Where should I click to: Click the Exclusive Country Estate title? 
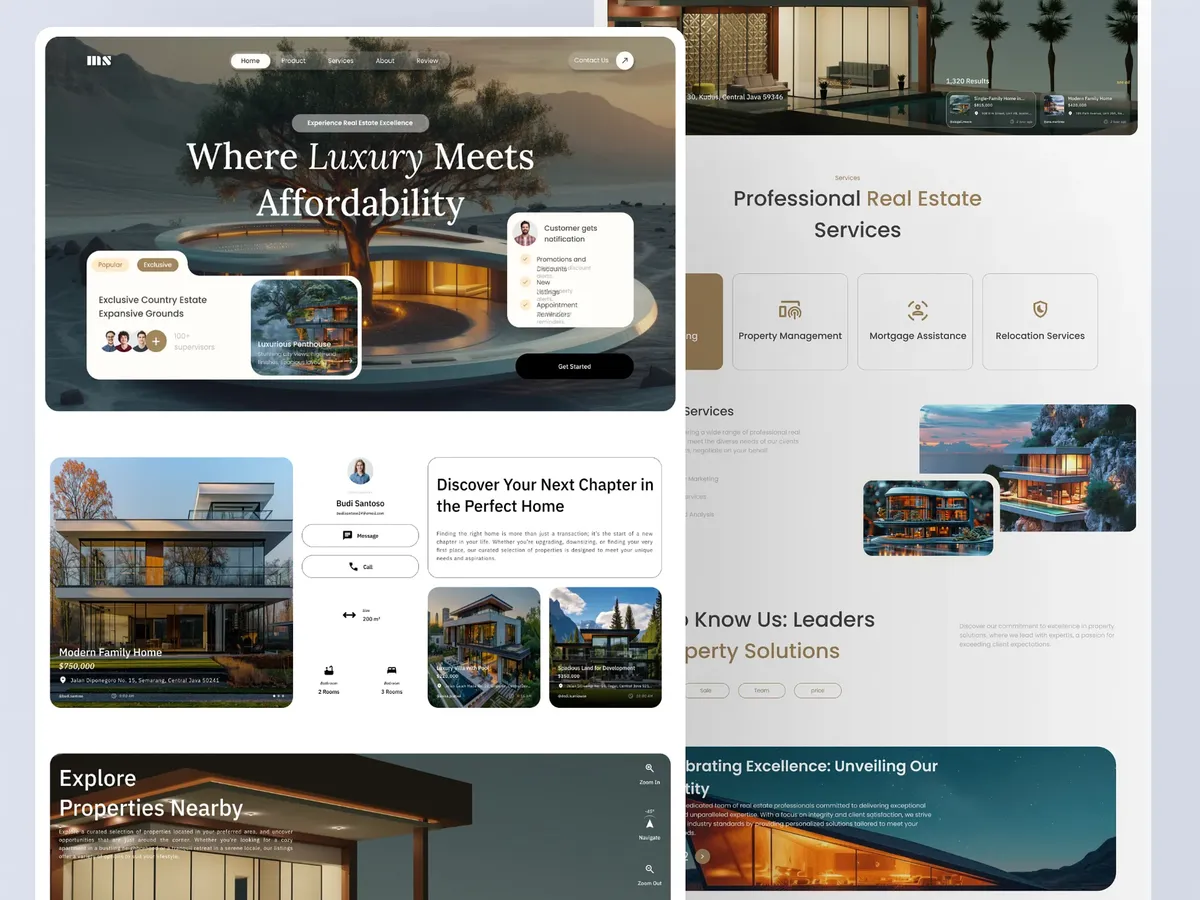[x=153, y=306]
